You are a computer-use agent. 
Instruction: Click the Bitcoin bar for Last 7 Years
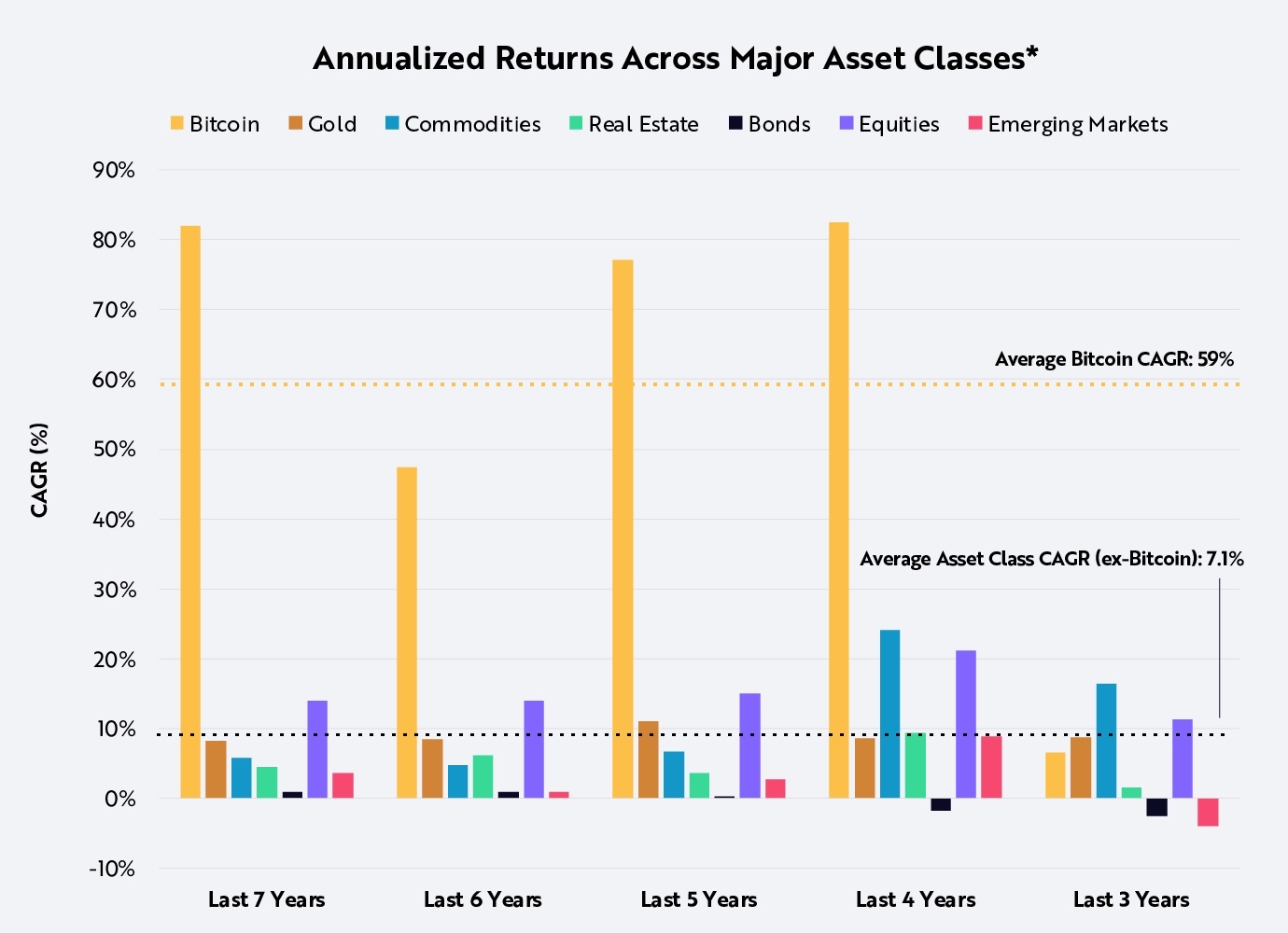pos(190,511)
